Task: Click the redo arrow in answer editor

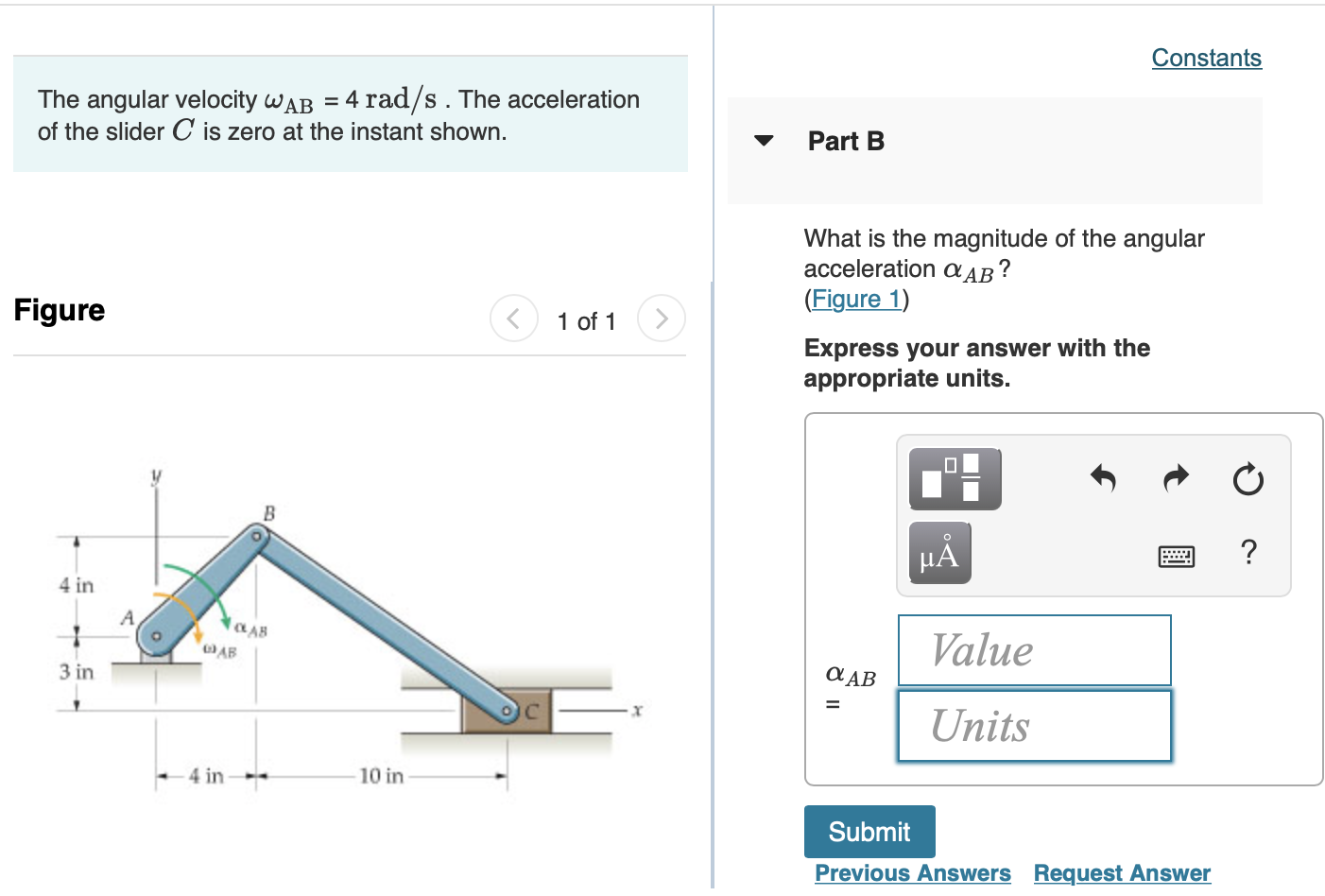Action: 1175,479
